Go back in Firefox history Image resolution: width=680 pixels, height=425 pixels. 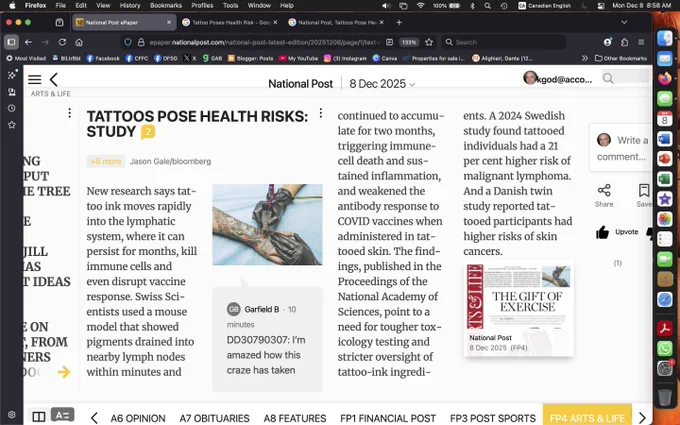coord(29,42)
